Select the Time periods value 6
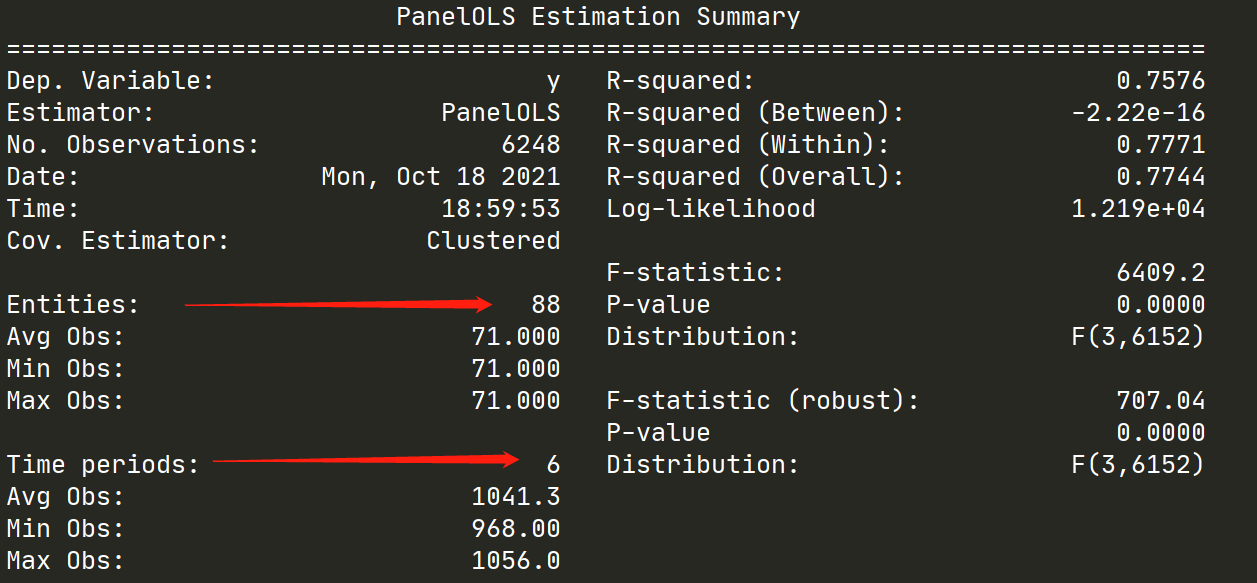This screenshot has width=1257, height=583. (553, 464)
